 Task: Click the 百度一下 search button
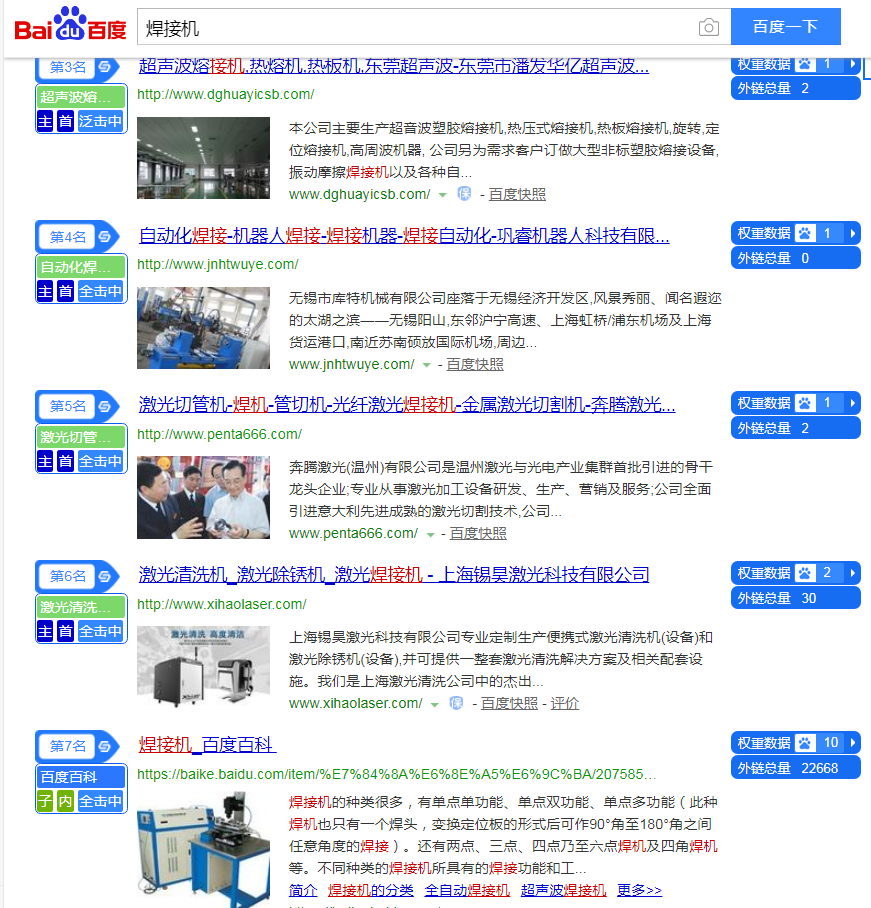coord(785,27)
